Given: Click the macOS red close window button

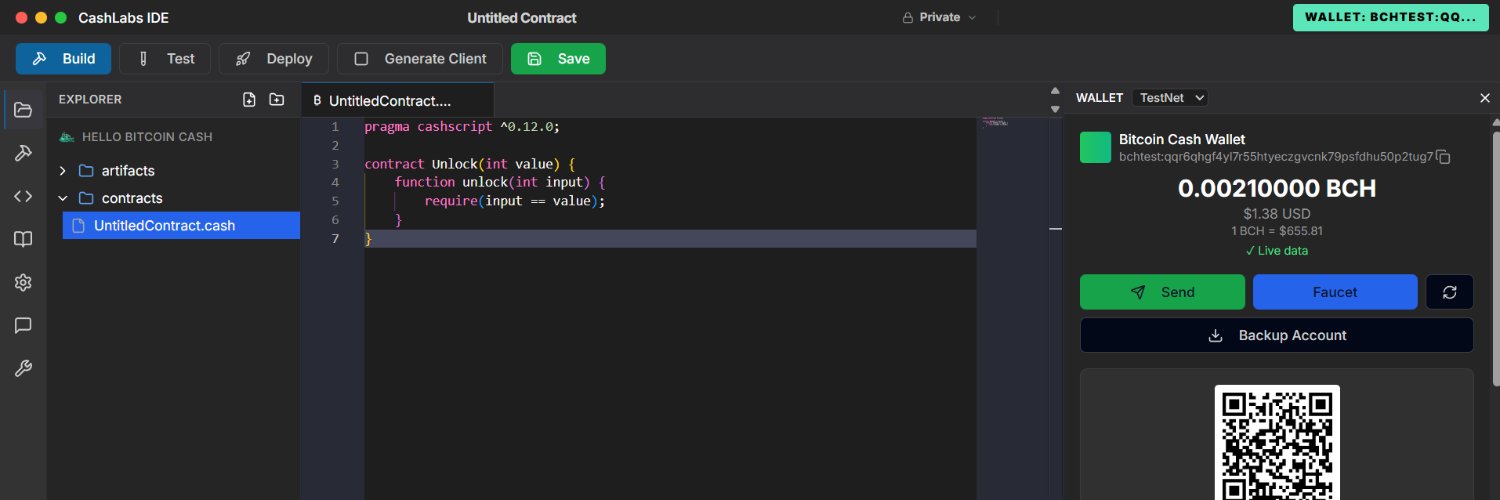Looking at the screenshot, I should pyautogui.click(x=21, y=18).
